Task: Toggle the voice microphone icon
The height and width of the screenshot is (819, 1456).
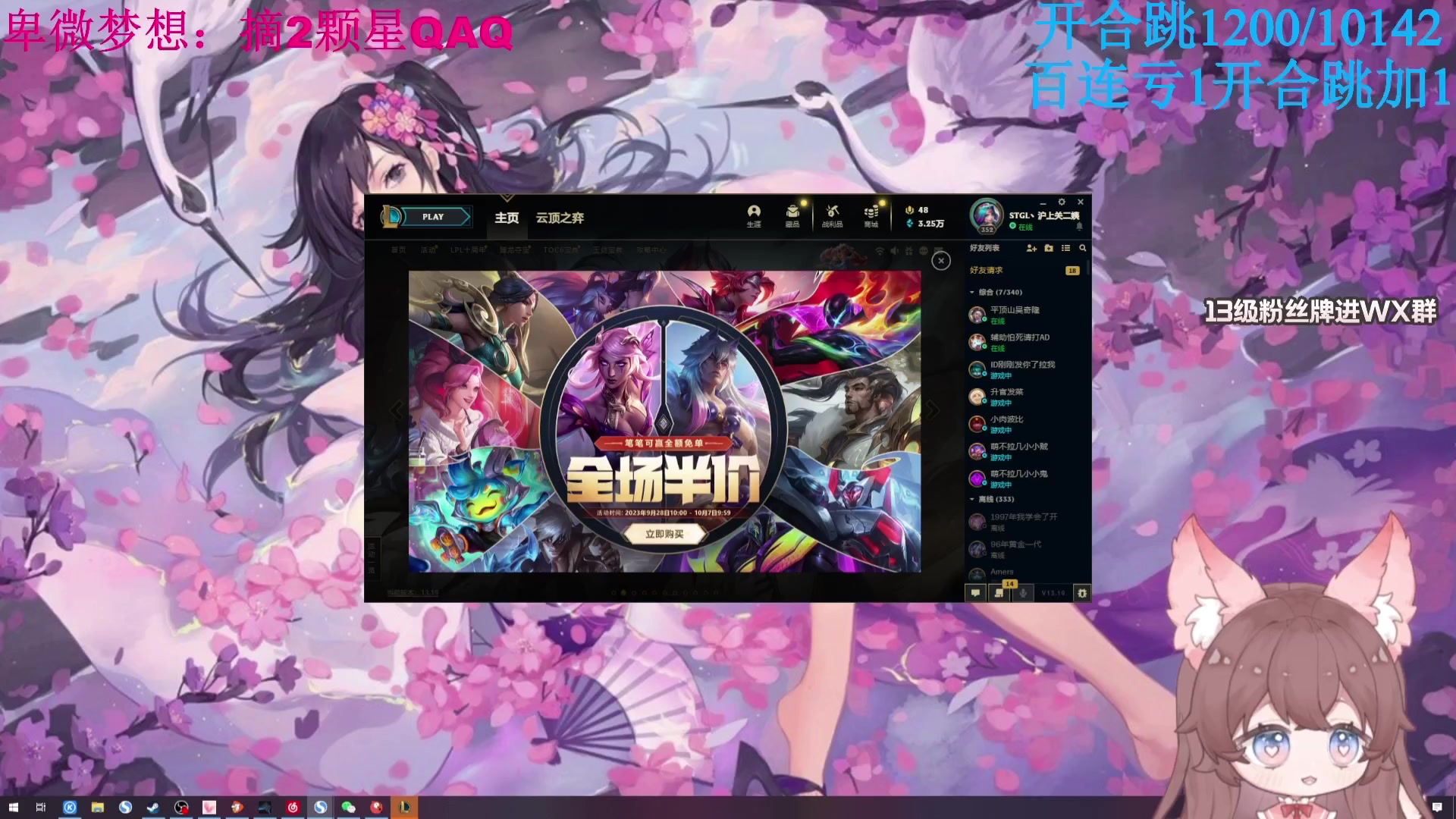Action: click(x=1023, y=593)
